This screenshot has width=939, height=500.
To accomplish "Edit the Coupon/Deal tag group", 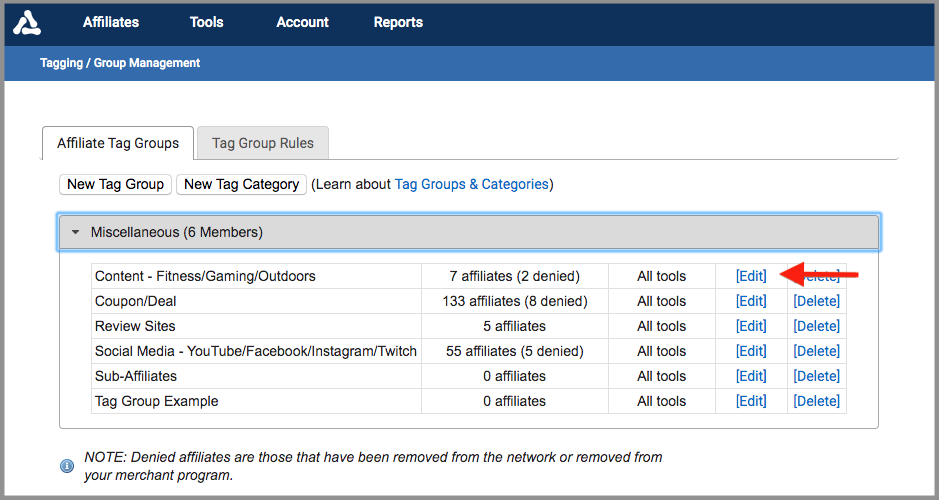I will point(751,301).
